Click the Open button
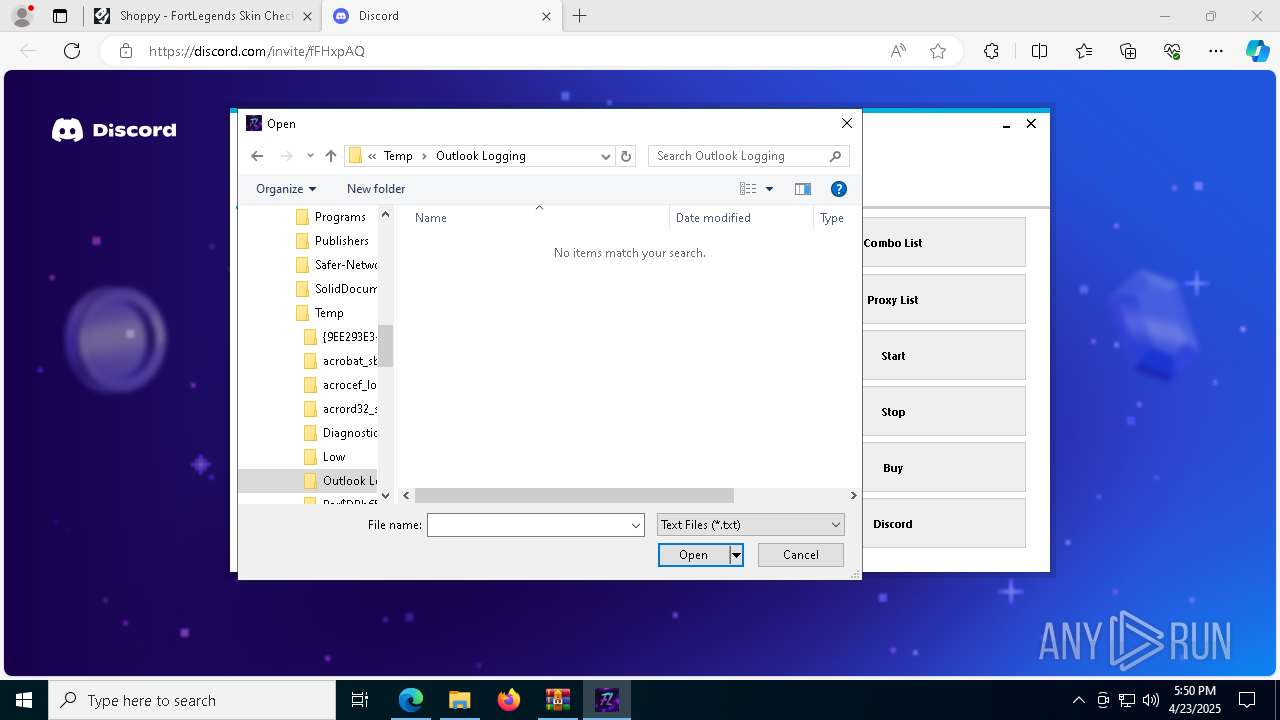This screenshot has width=1280, height=720. (x=693, y=555)
